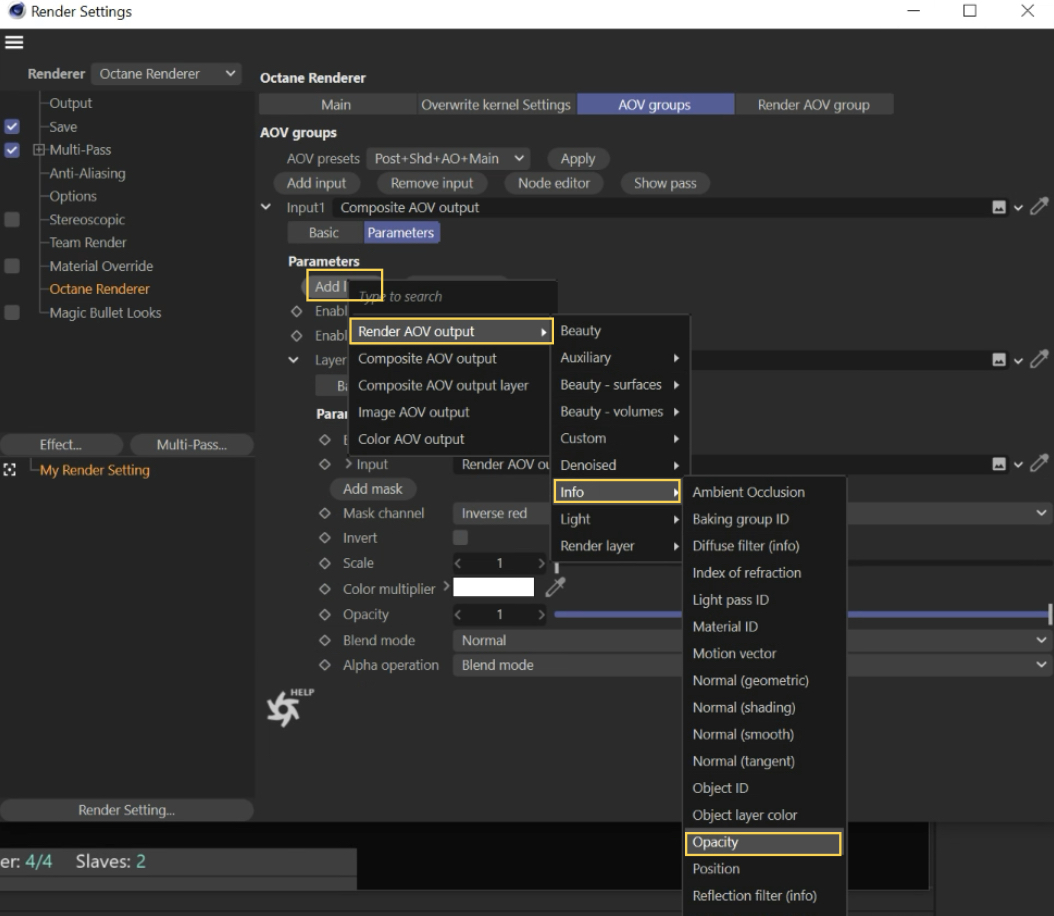This screenshot has width=1054, height=916.
Task: Click keyframe diamond beside Opacity parameter
Action: coord(325,614)
